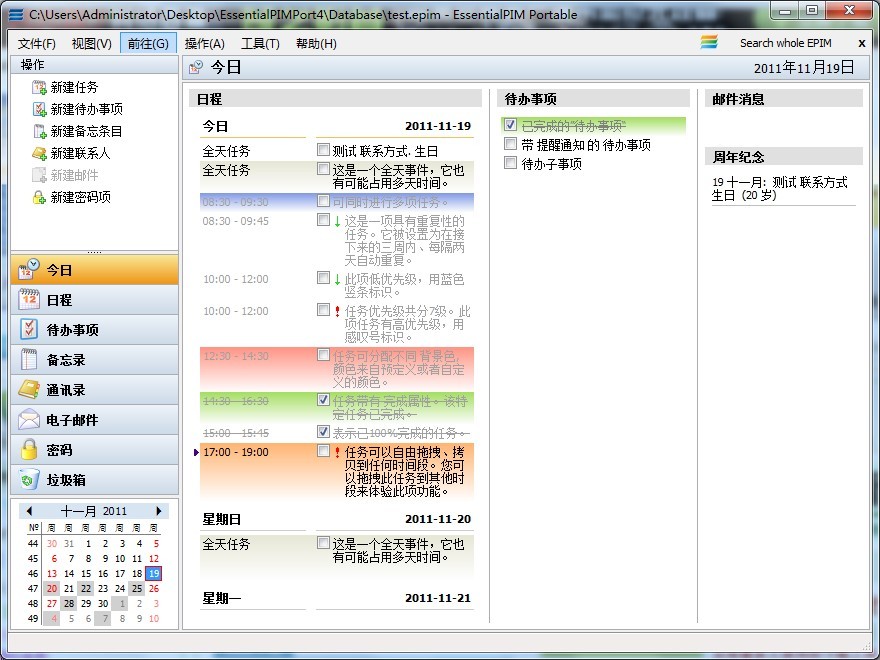The image size is (880, 660).
Task: Open the 垃圾箱 module in the sidebar
Action: (95, 480)
